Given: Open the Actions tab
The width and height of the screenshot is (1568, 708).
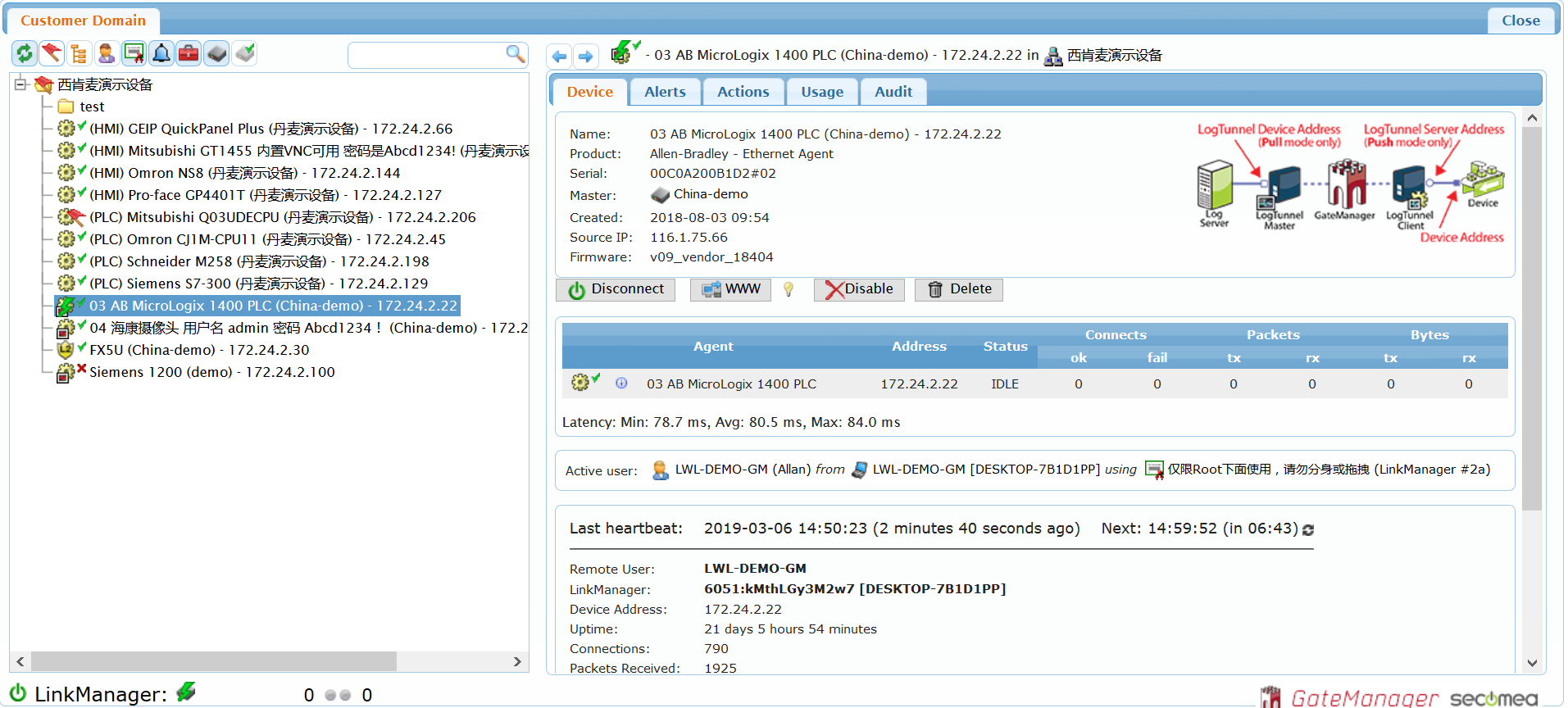Looking at the screenshot, I should click(x=743, y=92).
